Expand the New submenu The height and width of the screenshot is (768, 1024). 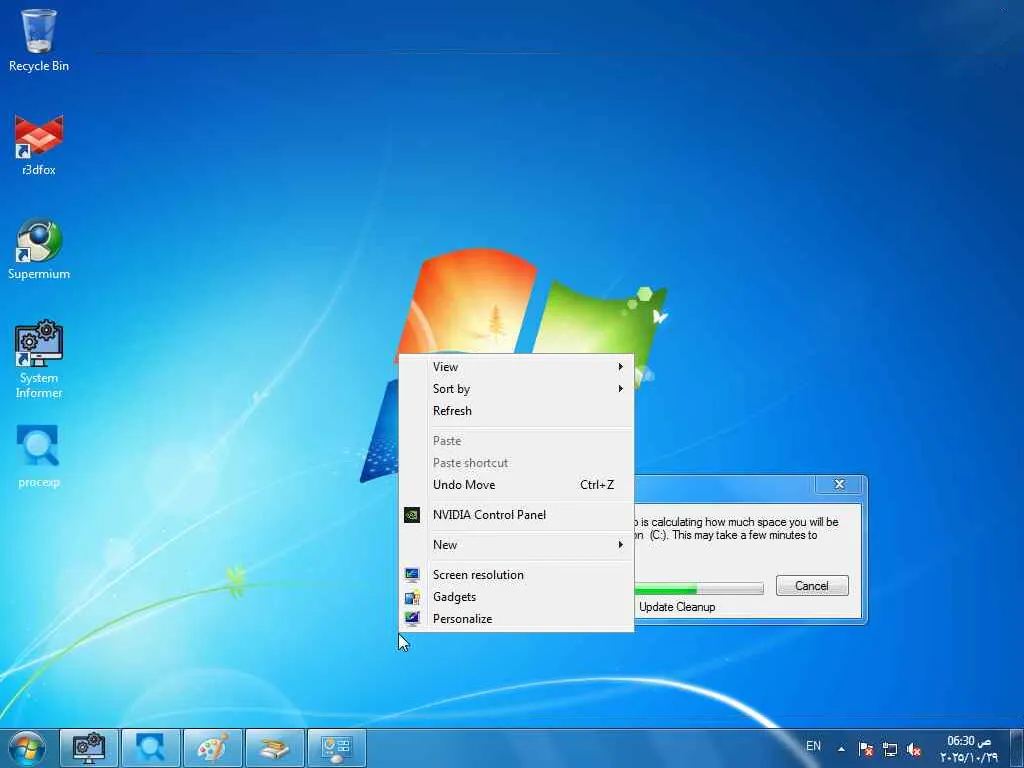coord(516,545)
